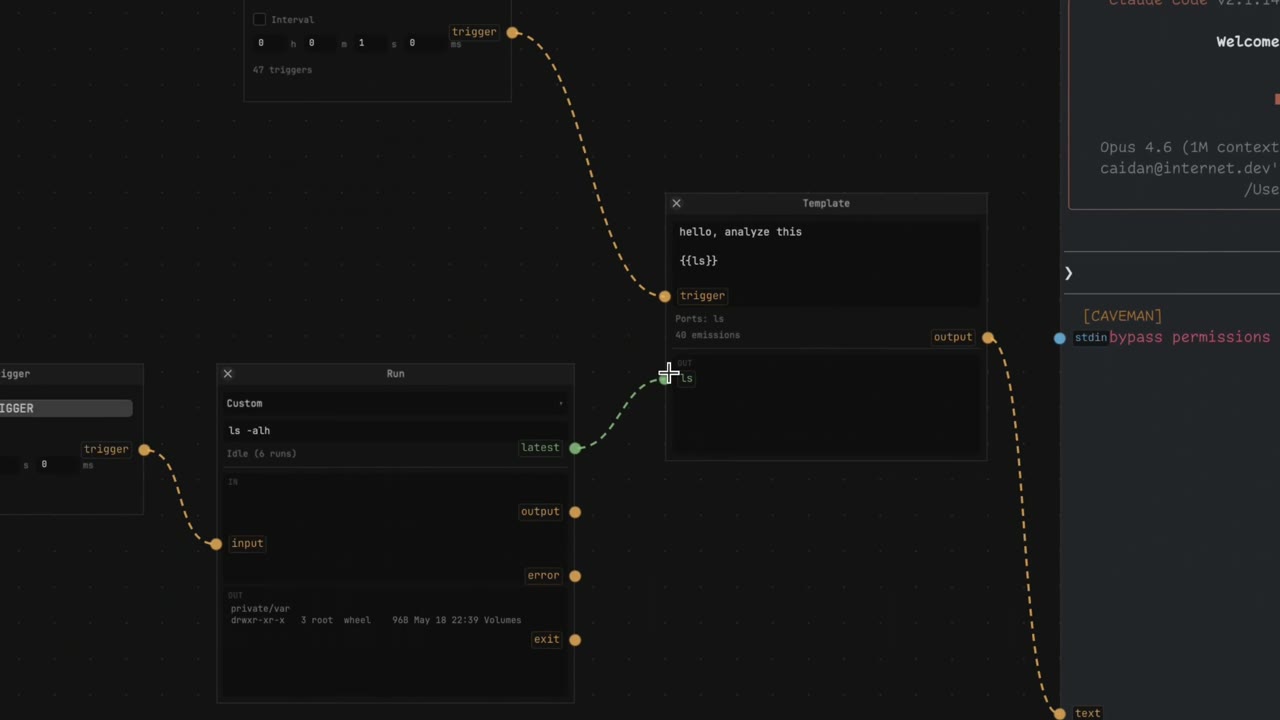Click the 'latest' port label
The image size is (1280, 720).
click(x=540, y=448)
